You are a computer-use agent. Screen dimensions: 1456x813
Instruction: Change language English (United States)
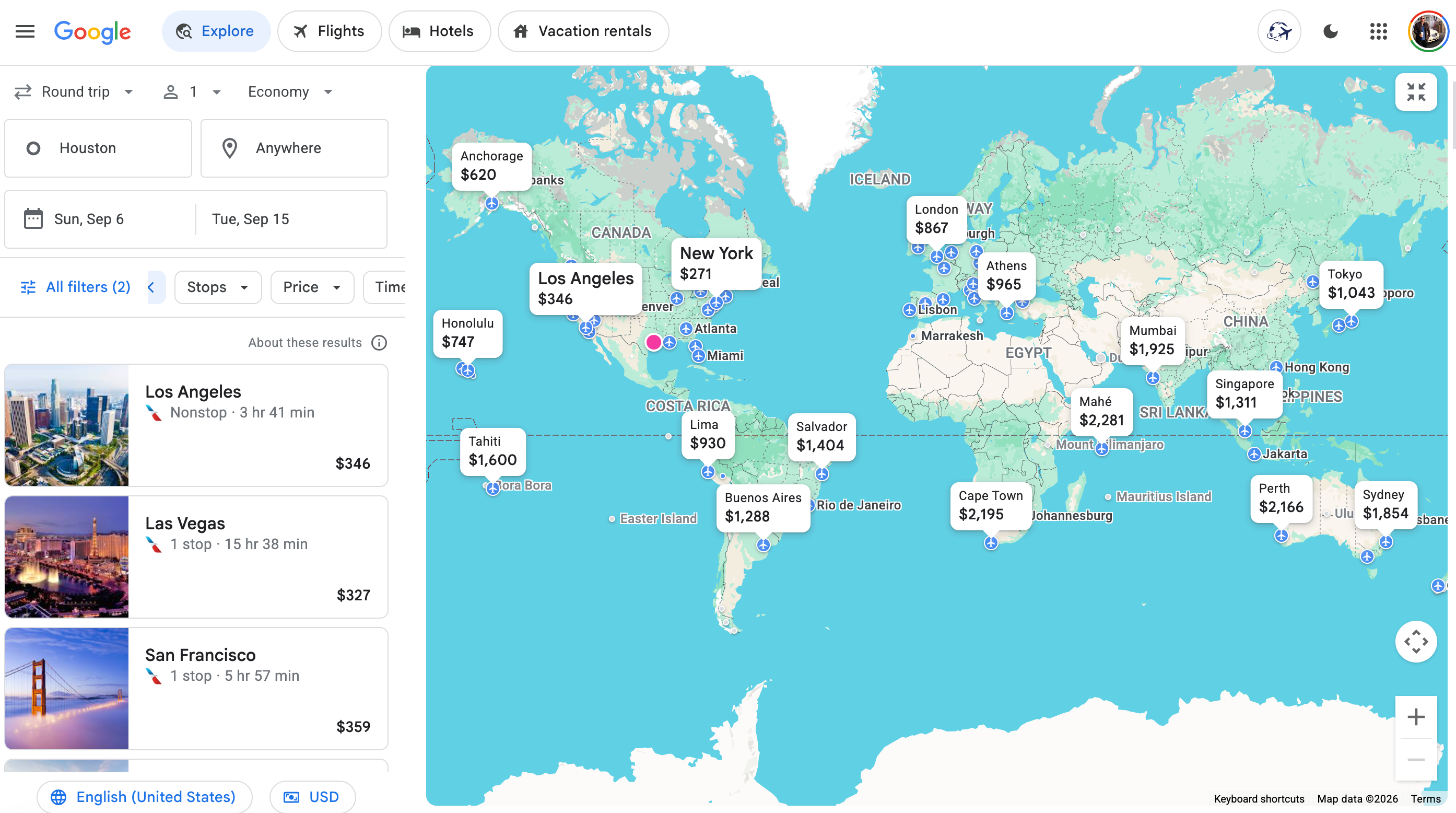pyautogui.click(x=145, y=797)
